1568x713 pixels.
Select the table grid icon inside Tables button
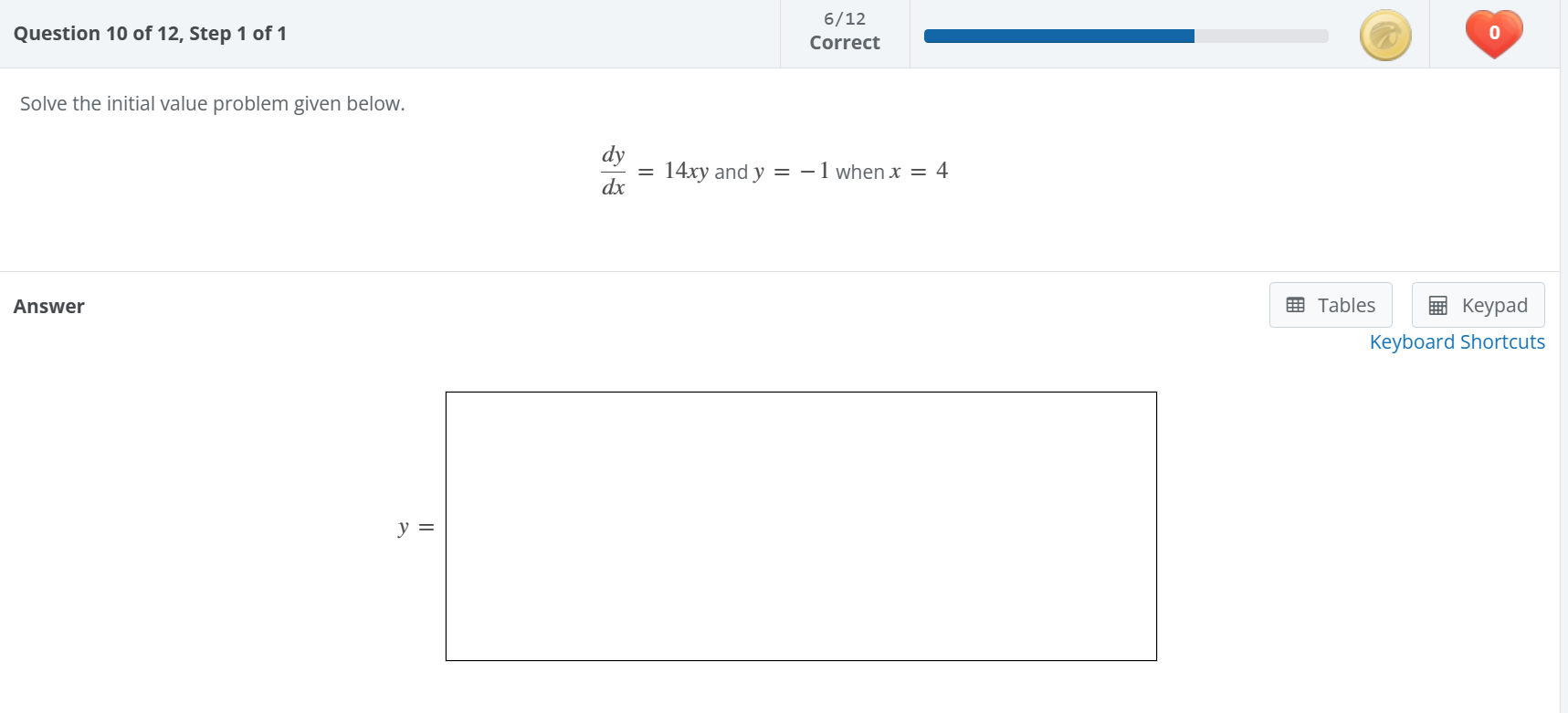pos(1296,305)
